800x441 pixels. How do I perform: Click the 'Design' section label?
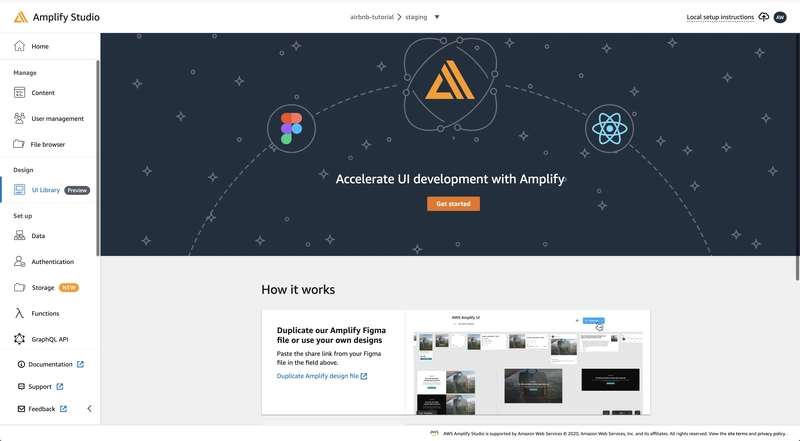click(x=23, y=169)
